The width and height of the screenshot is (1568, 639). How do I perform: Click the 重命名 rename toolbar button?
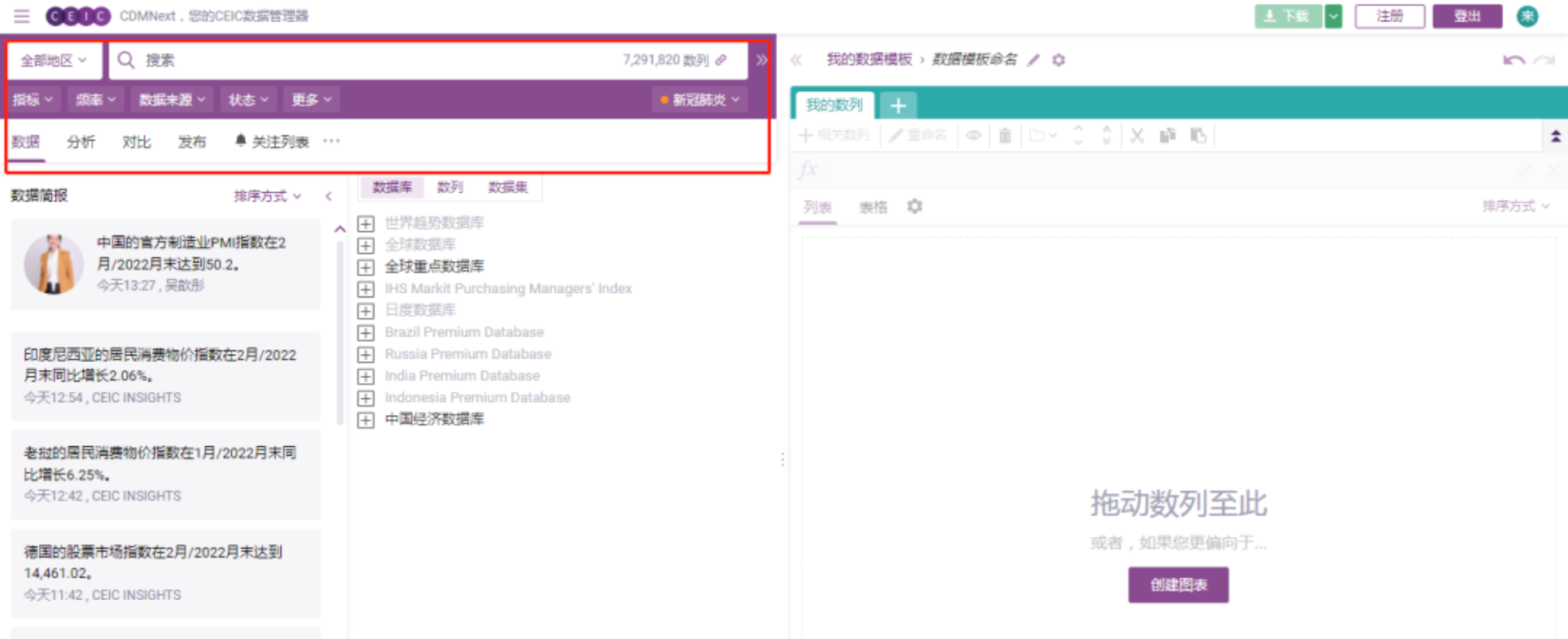(919, 135)
